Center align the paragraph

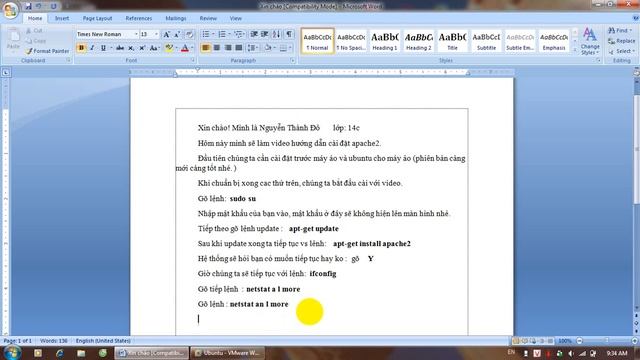coord(217,48)
